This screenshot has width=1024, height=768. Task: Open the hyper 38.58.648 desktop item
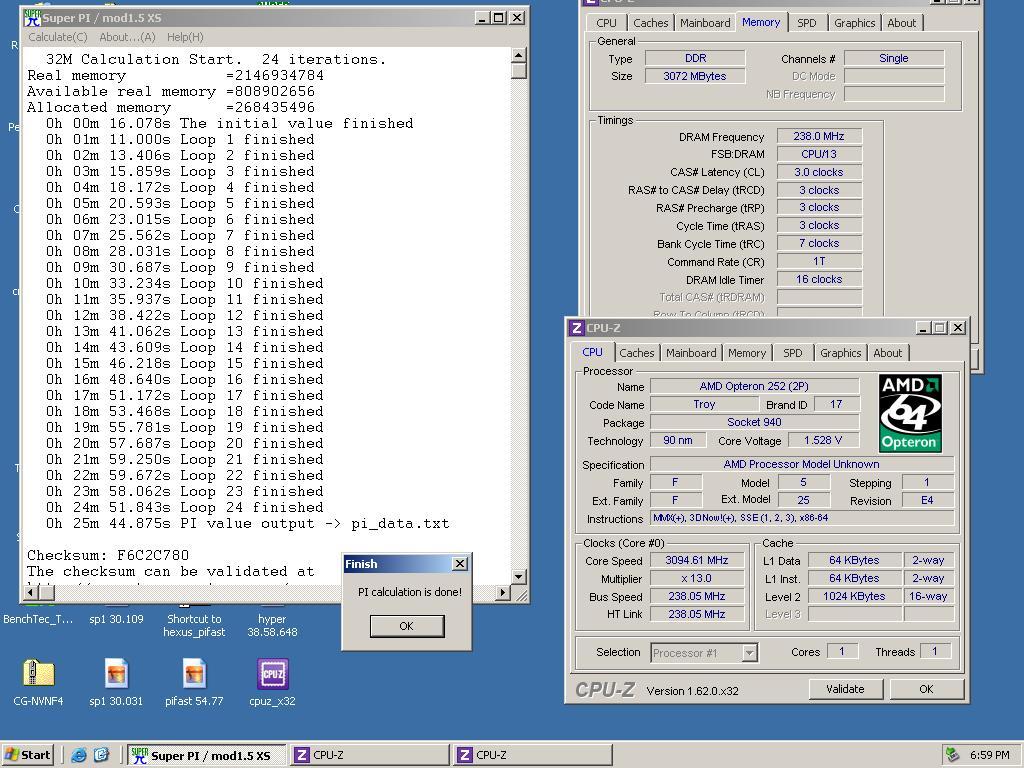pos(272,625)
